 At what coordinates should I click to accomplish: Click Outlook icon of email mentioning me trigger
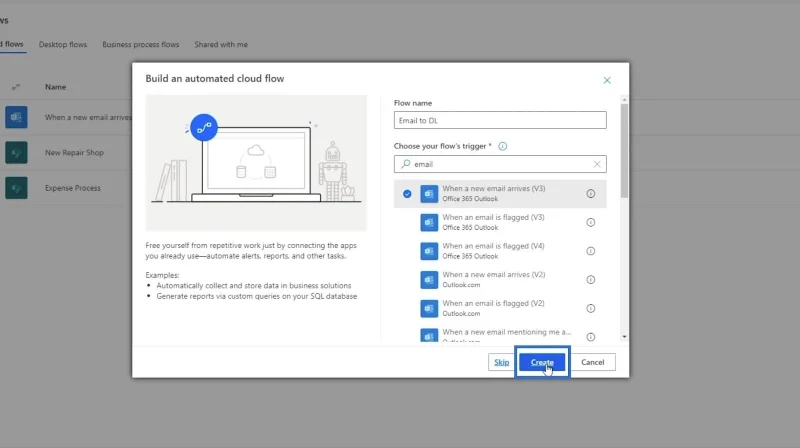pos(429,335)
